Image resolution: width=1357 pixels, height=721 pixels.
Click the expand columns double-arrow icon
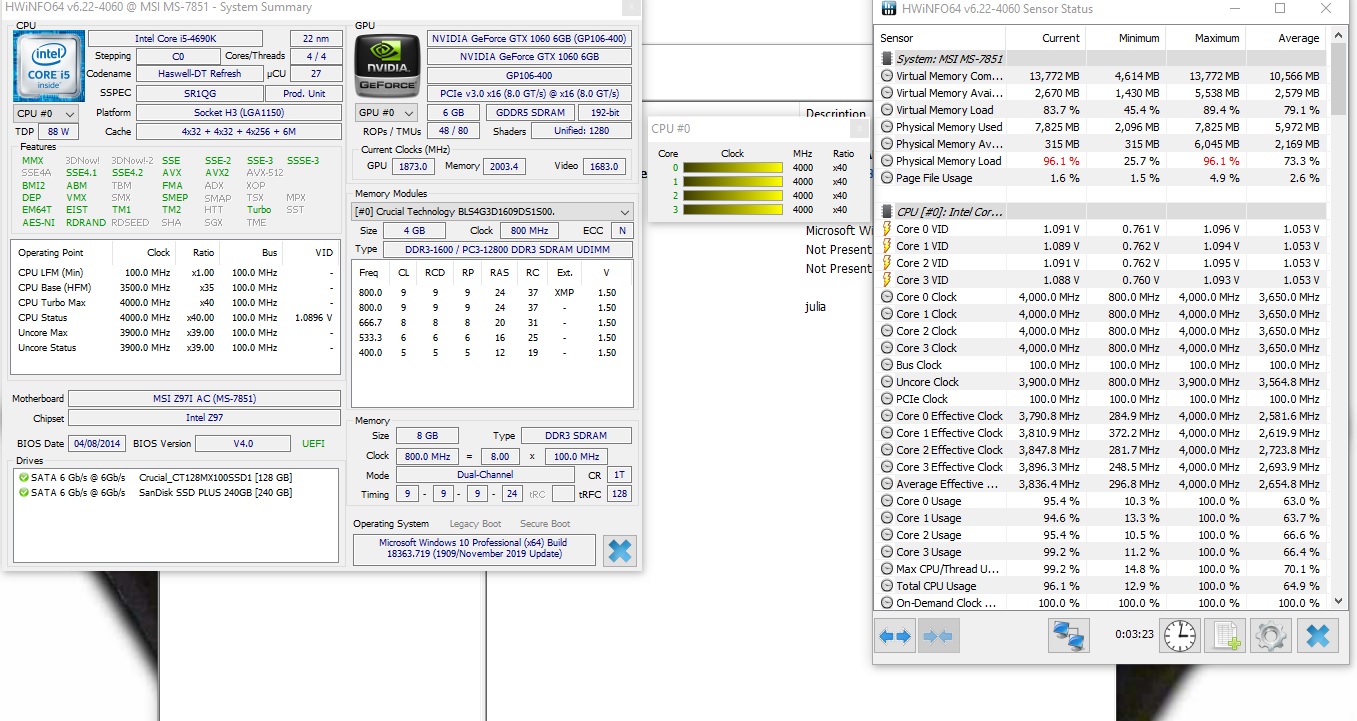[x=896, y=635]
